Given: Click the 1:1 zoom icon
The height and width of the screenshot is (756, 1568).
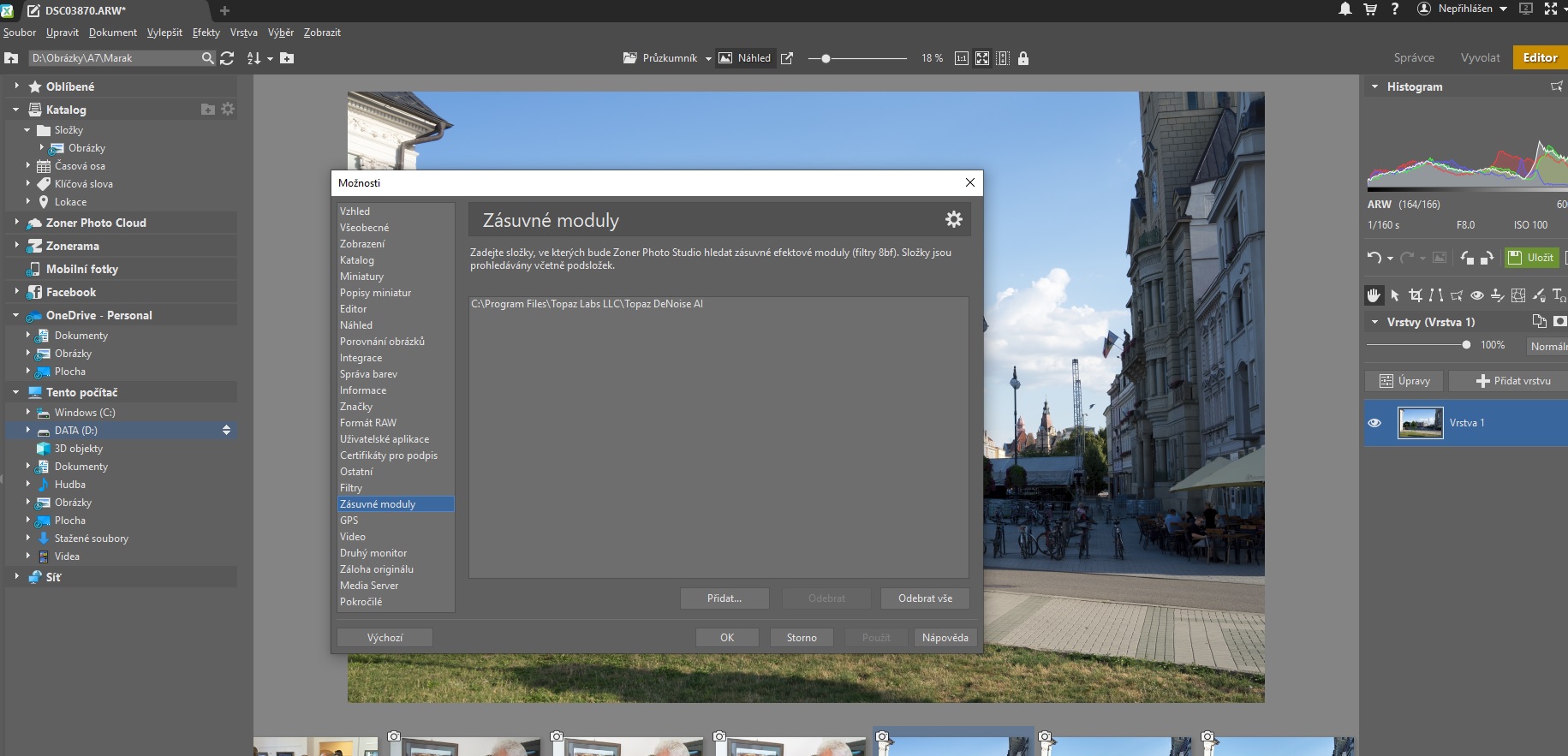Looking at the screenshot, I should point(962,58).
